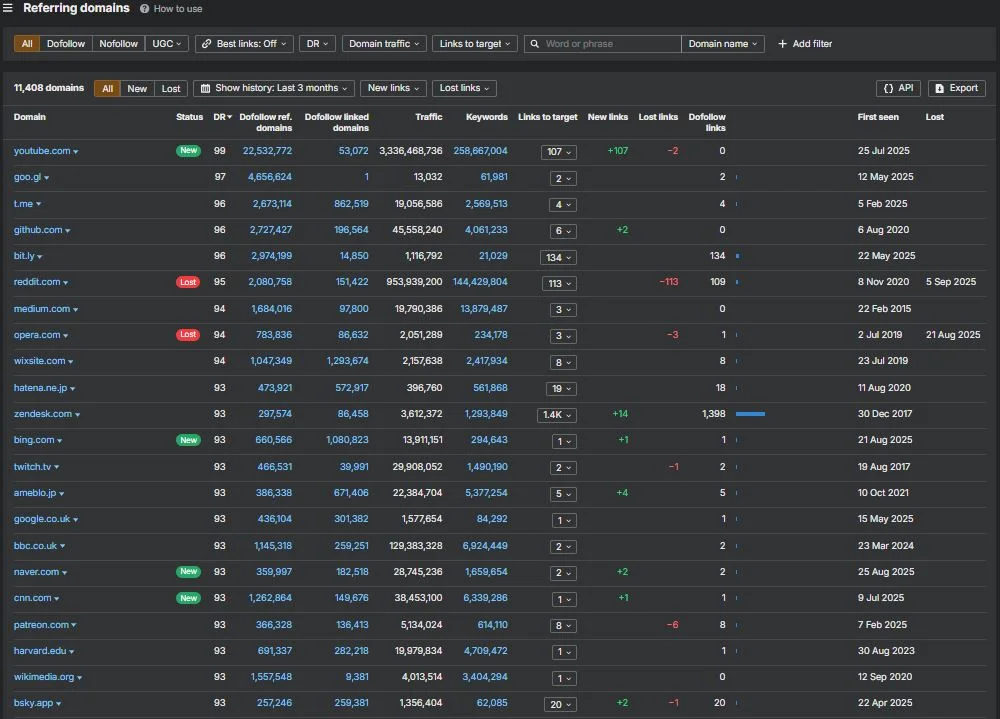Select the Nofollow filter
Image resolution: width=1000 pixels, height=719 pixels.
[x=119, y=43]
